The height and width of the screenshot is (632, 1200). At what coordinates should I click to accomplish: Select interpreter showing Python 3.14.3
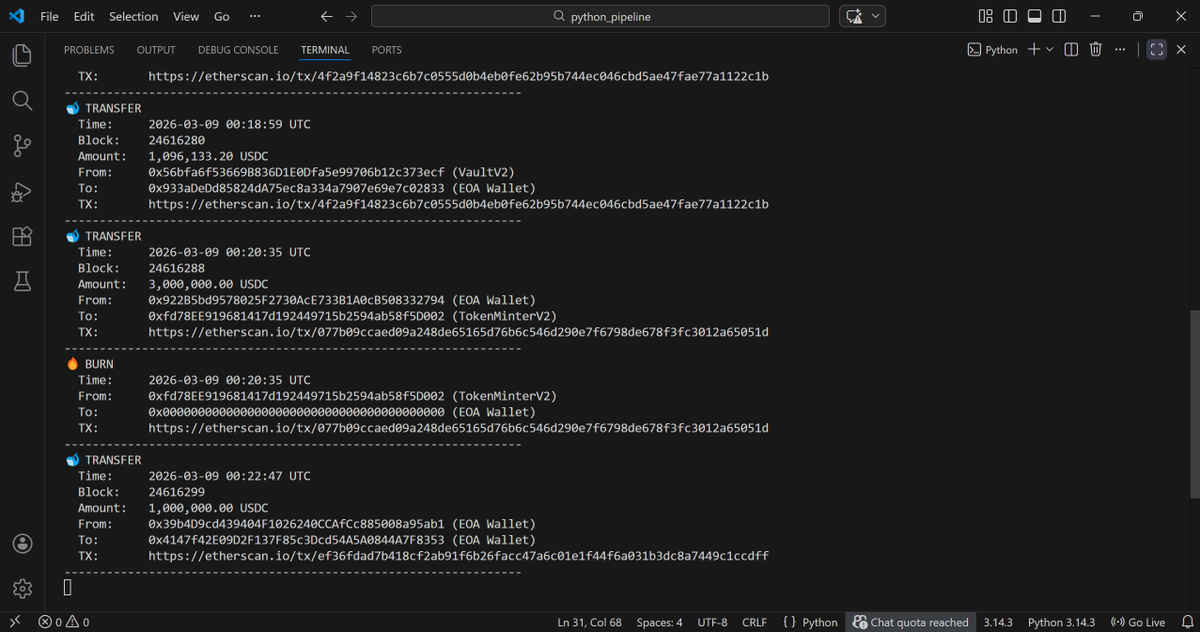(x=1061, y=622)
